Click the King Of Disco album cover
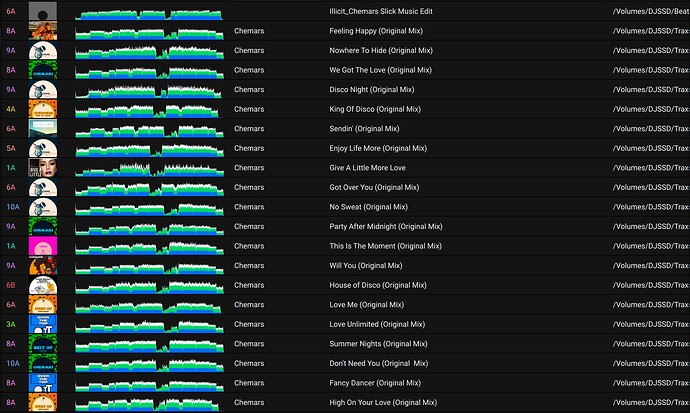Image resolution: width=690 pixels, height=413 pixels. [x=42, y=109]
